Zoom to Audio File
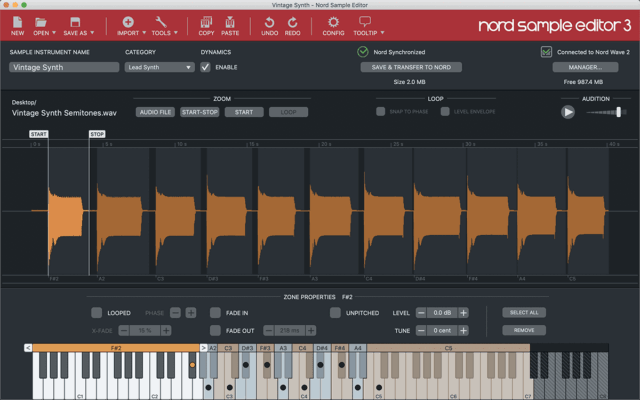Screen dimensions: 640x400 (156, 112)
